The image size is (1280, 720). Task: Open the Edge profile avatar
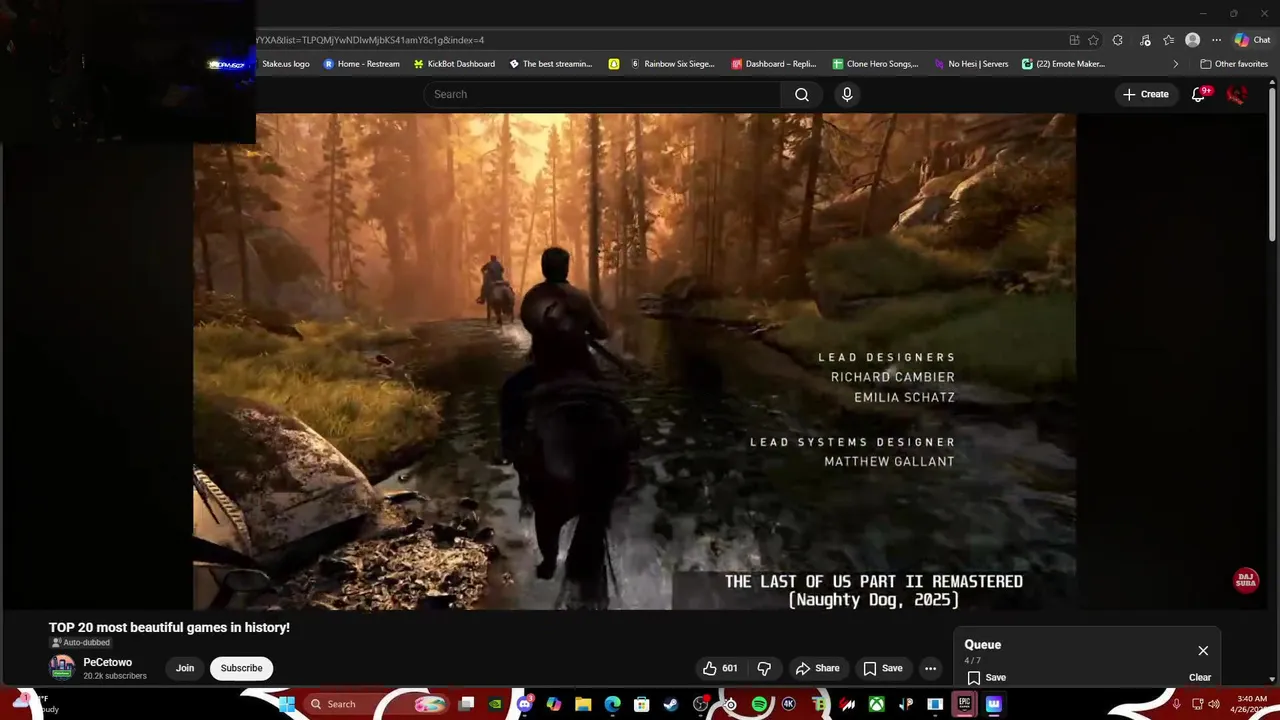click(1192, 40)
